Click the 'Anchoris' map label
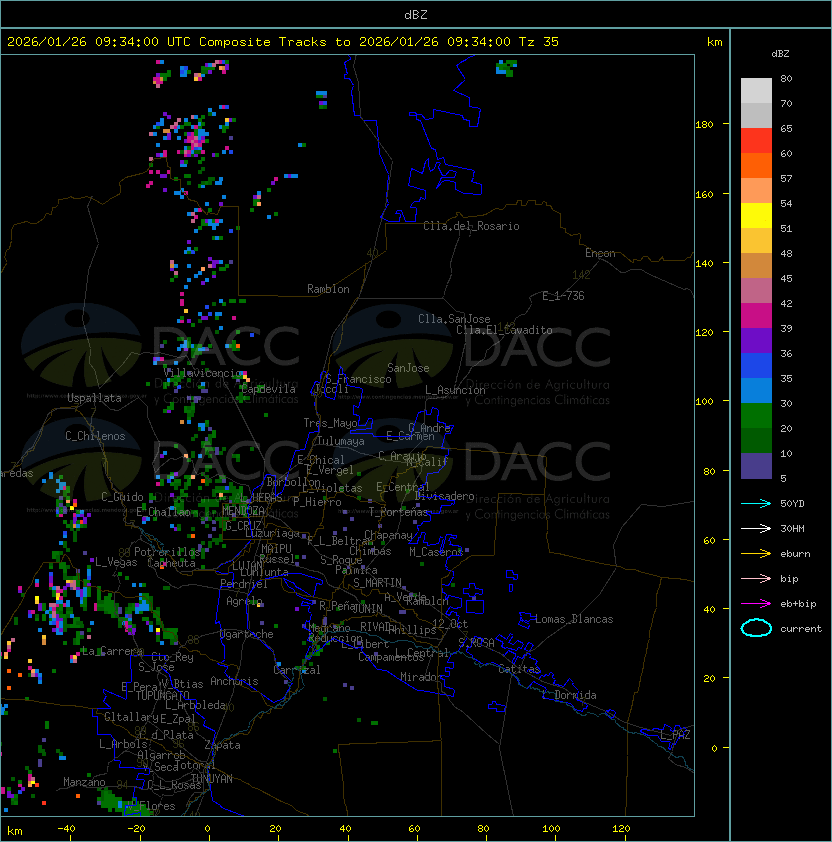The image size is (832, 842). click(x=234, y=681)
